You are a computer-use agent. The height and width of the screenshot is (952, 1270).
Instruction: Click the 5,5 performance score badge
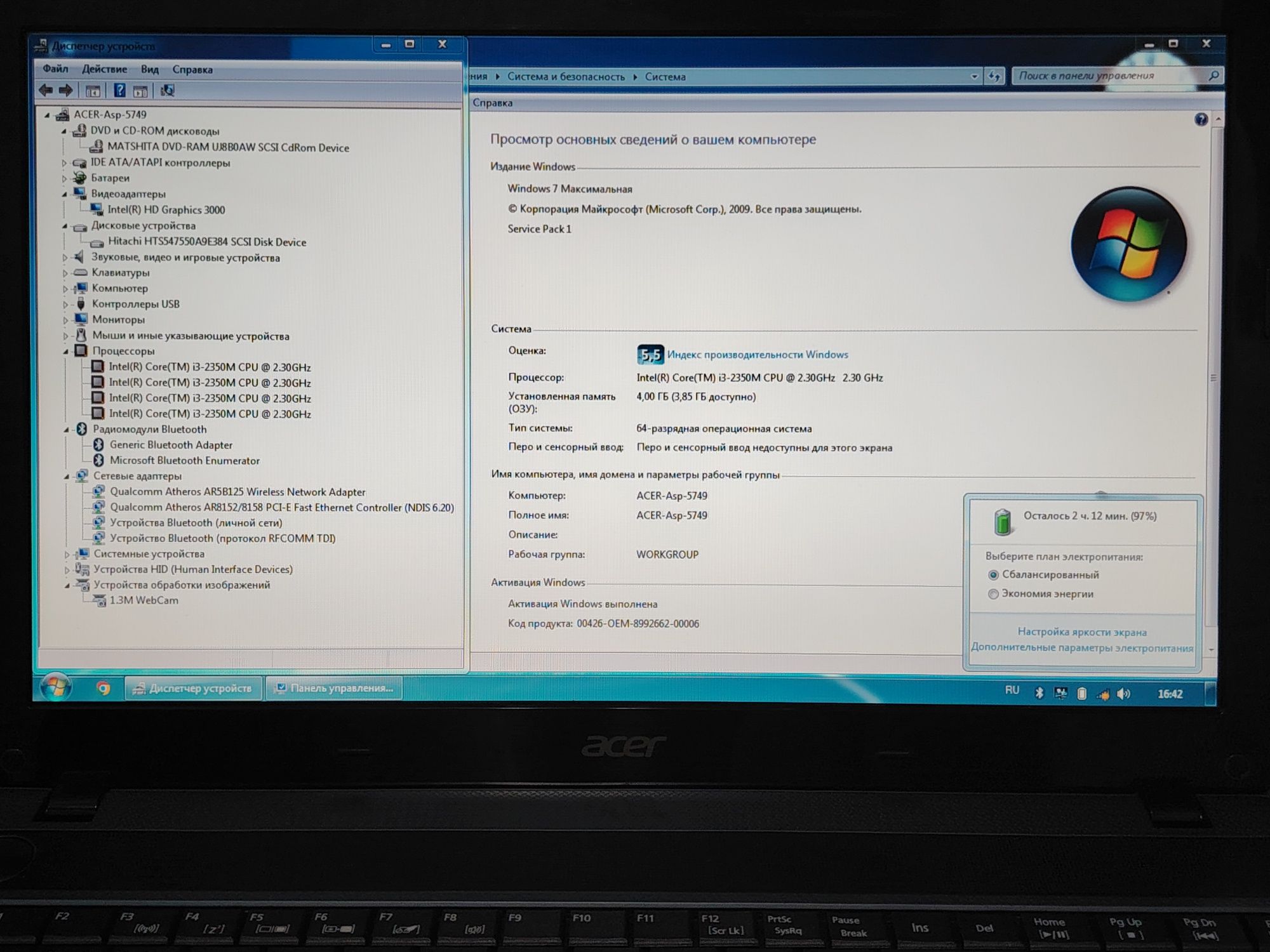click(x=650, y=355)
